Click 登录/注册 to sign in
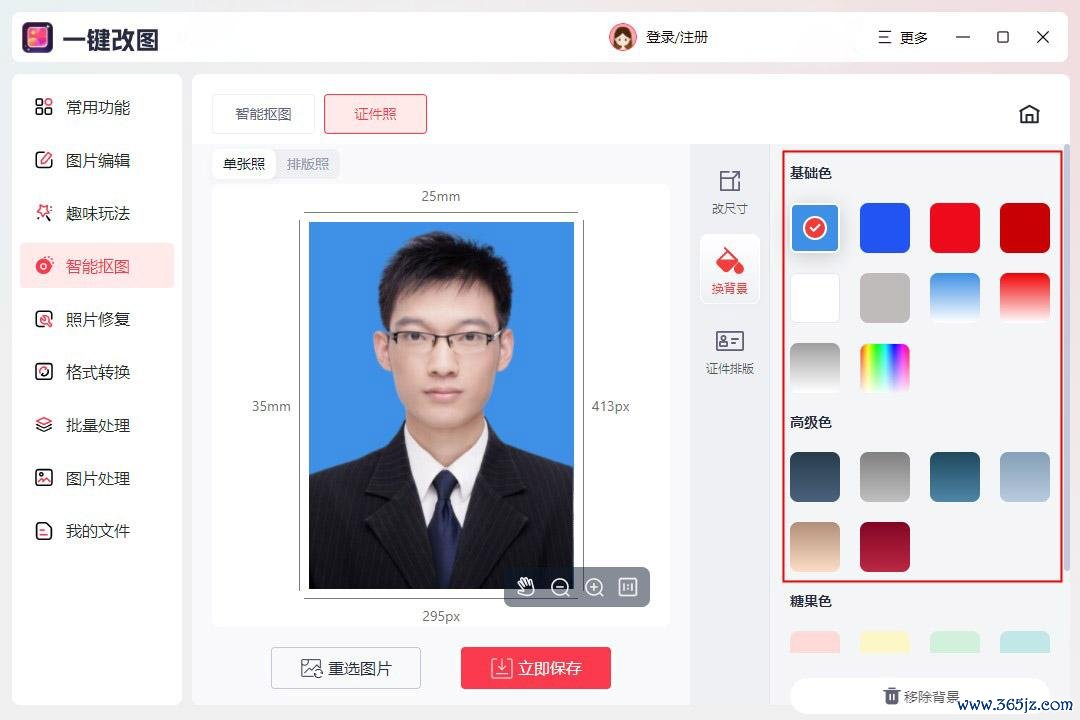The image size is (1080, 720). tap(676, 37)
